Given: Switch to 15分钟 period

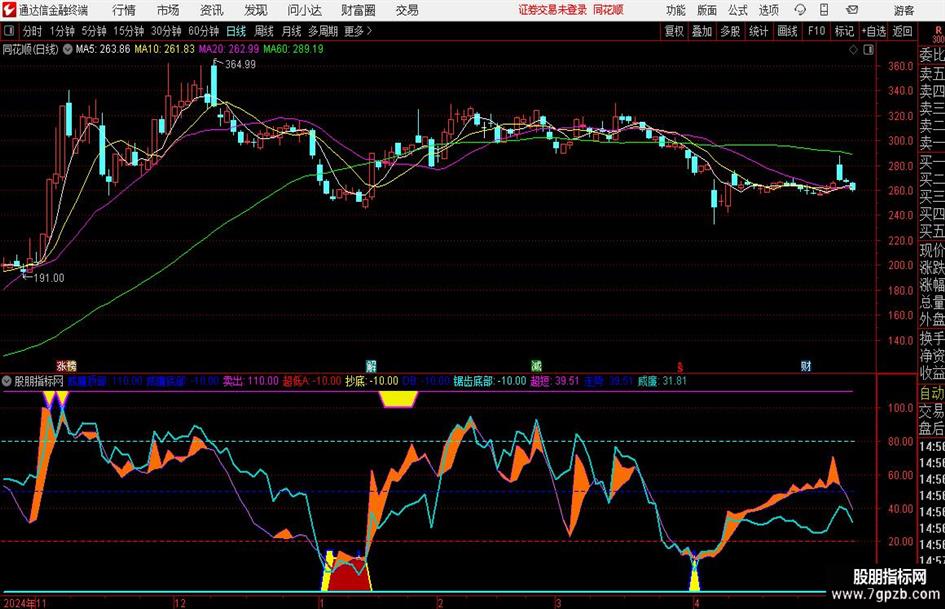Looking at the screenshot, I should 128,31.
